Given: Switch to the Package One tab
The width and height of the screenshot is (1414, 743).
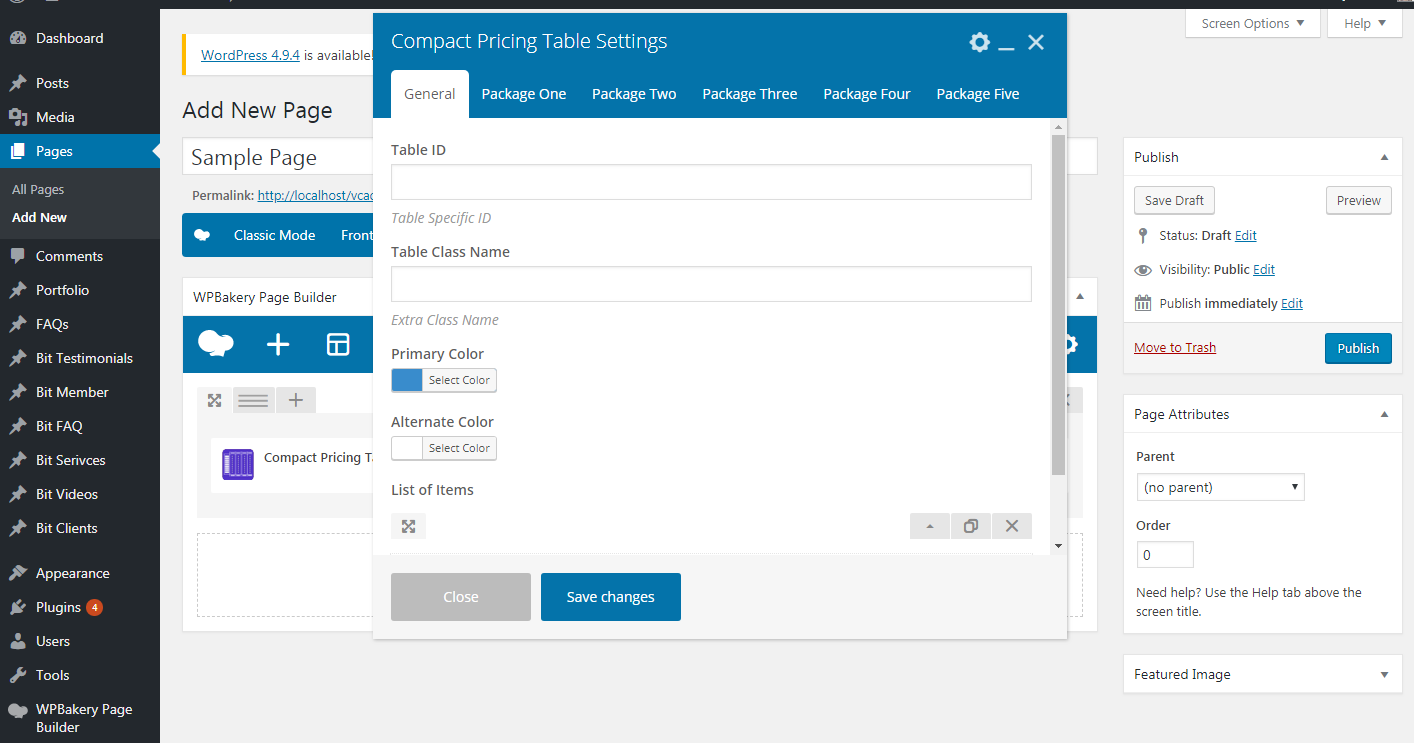Looking at the screenshot, I should point(524,94).
